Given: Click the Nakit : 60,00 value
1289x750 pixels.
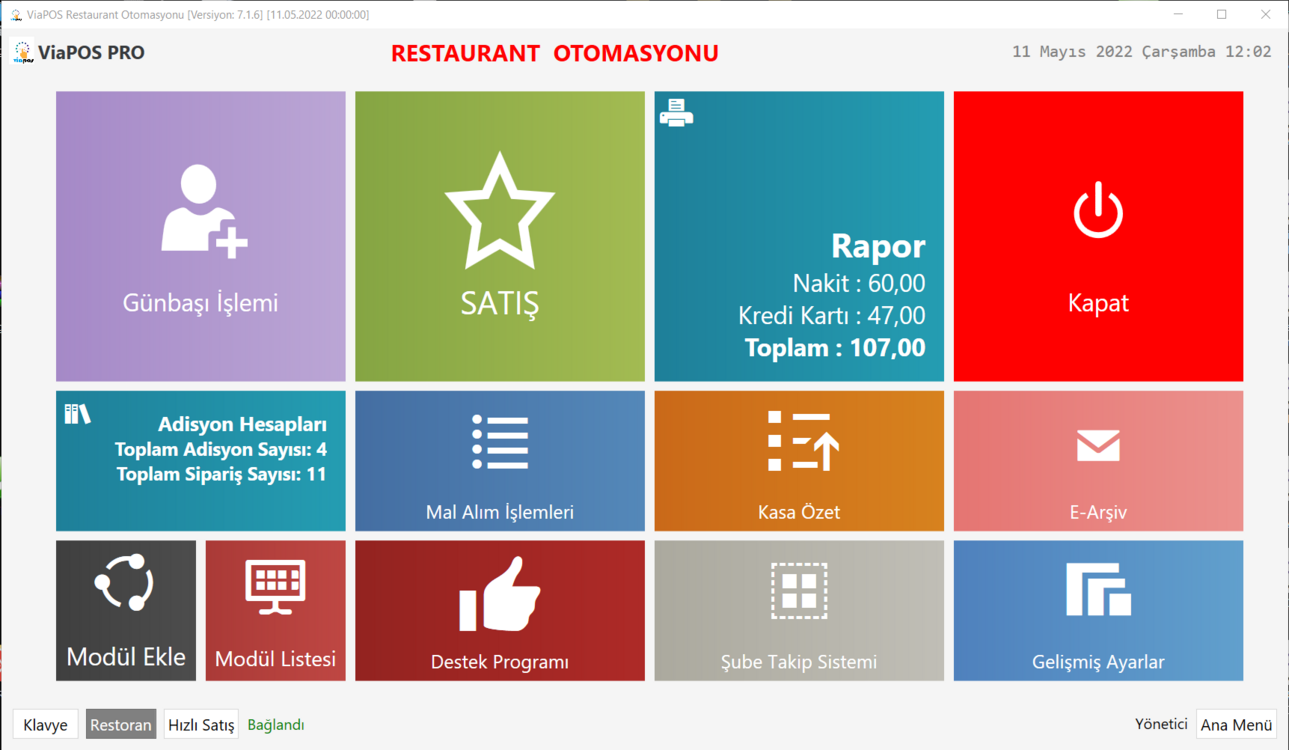Looking at the screenshot, I should tap(859, 283).
